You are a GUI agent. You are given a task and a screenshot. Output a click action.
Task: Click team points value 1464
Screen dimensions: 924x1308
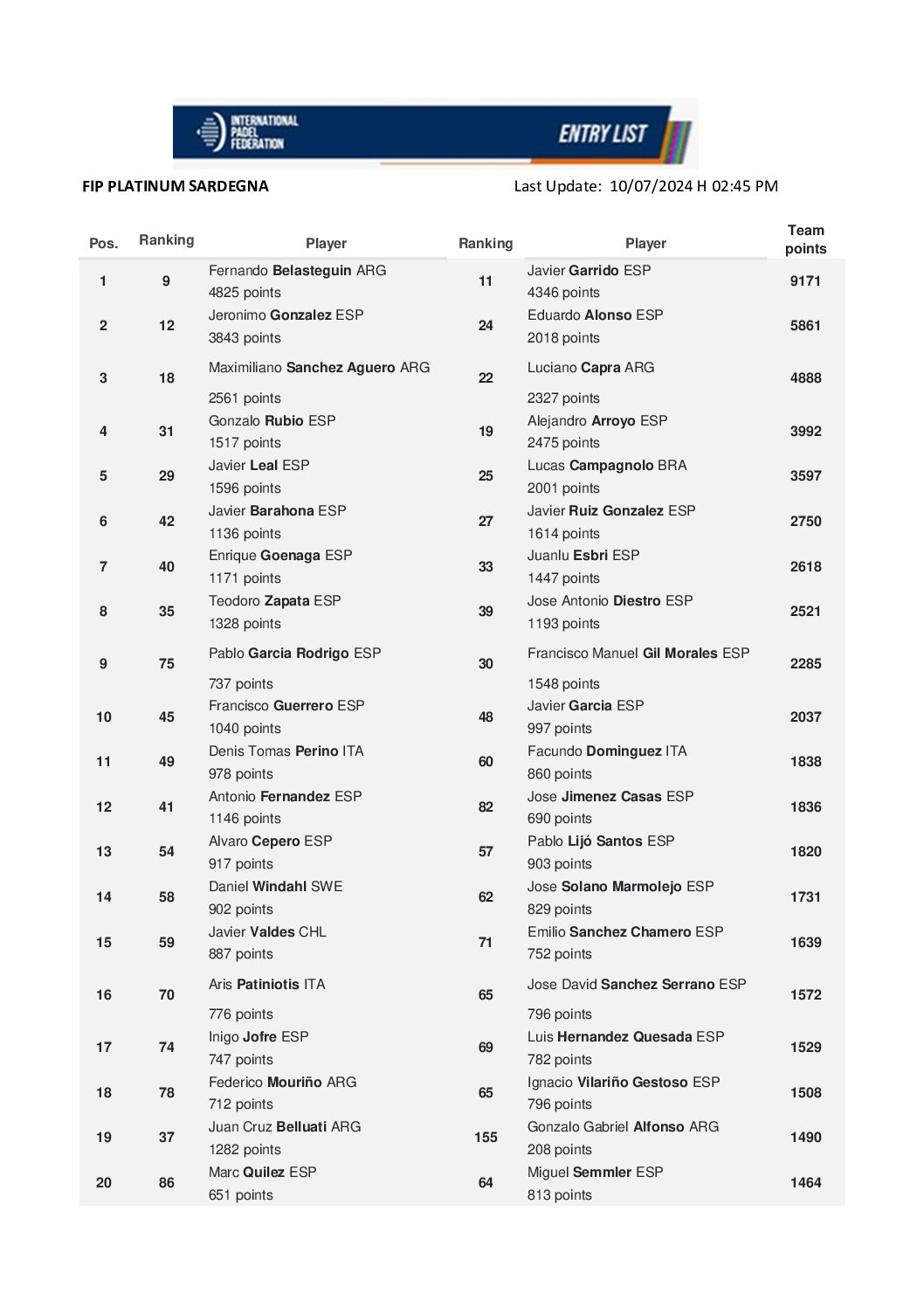click(805, 1183)
